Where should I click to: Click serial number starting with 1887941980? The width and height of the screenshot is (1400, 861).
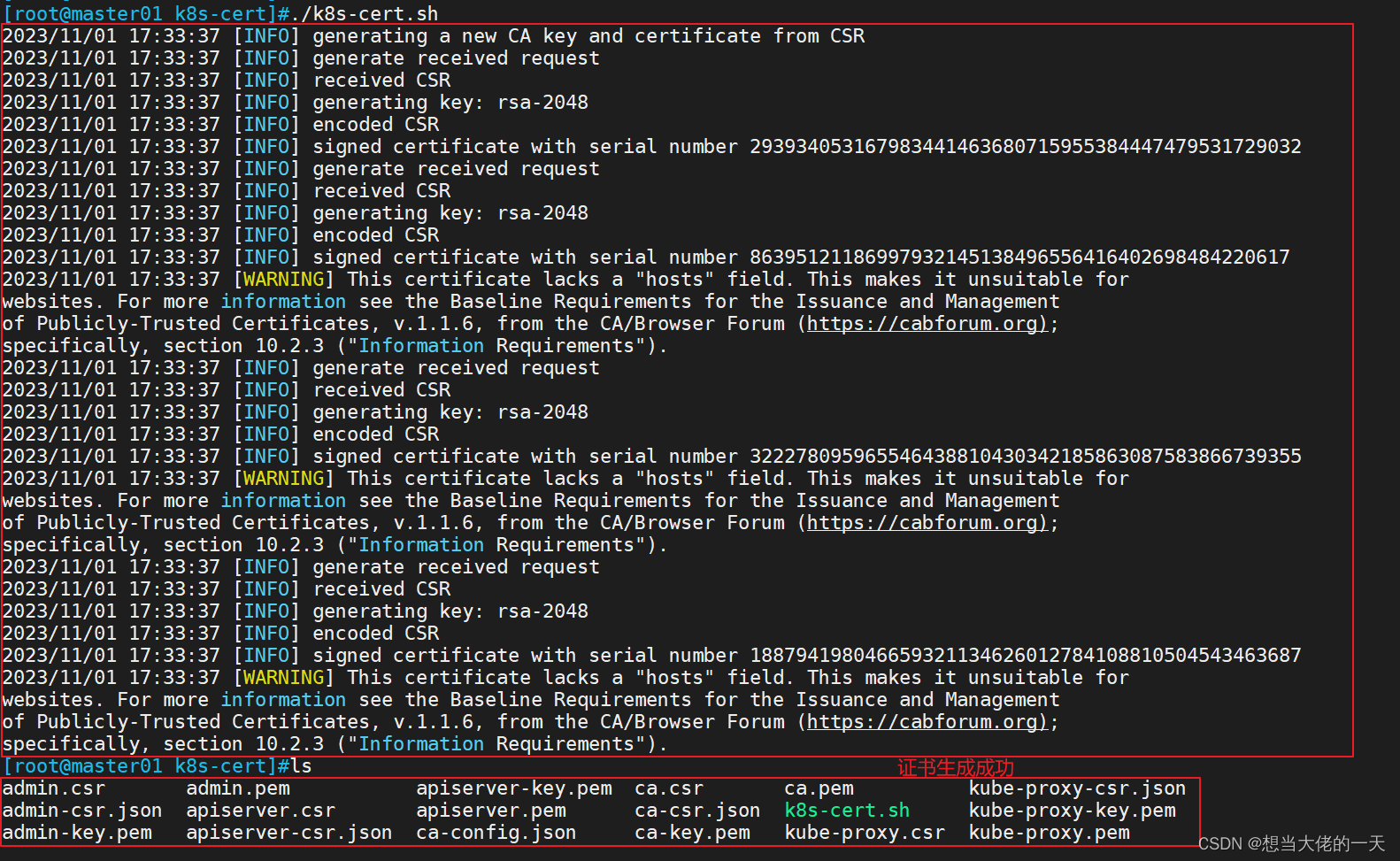1026,656
